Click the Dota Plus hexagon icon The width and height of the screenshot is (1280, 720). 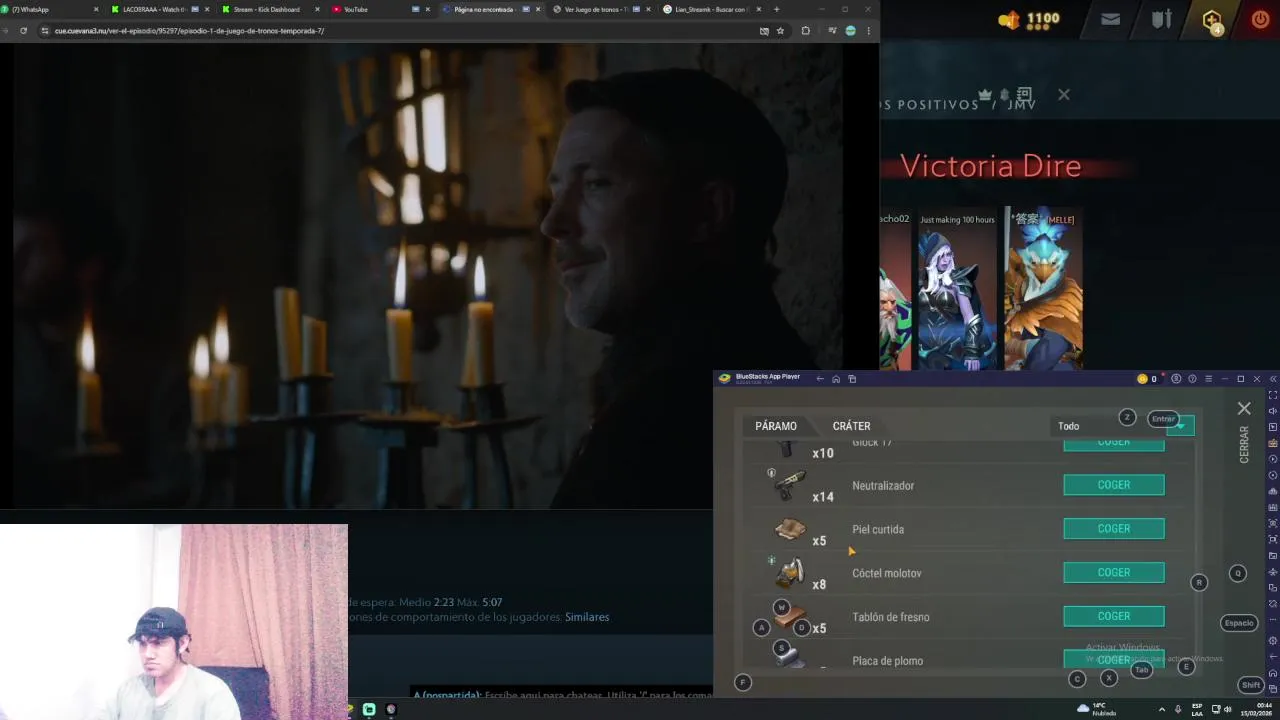[1212, 20]
